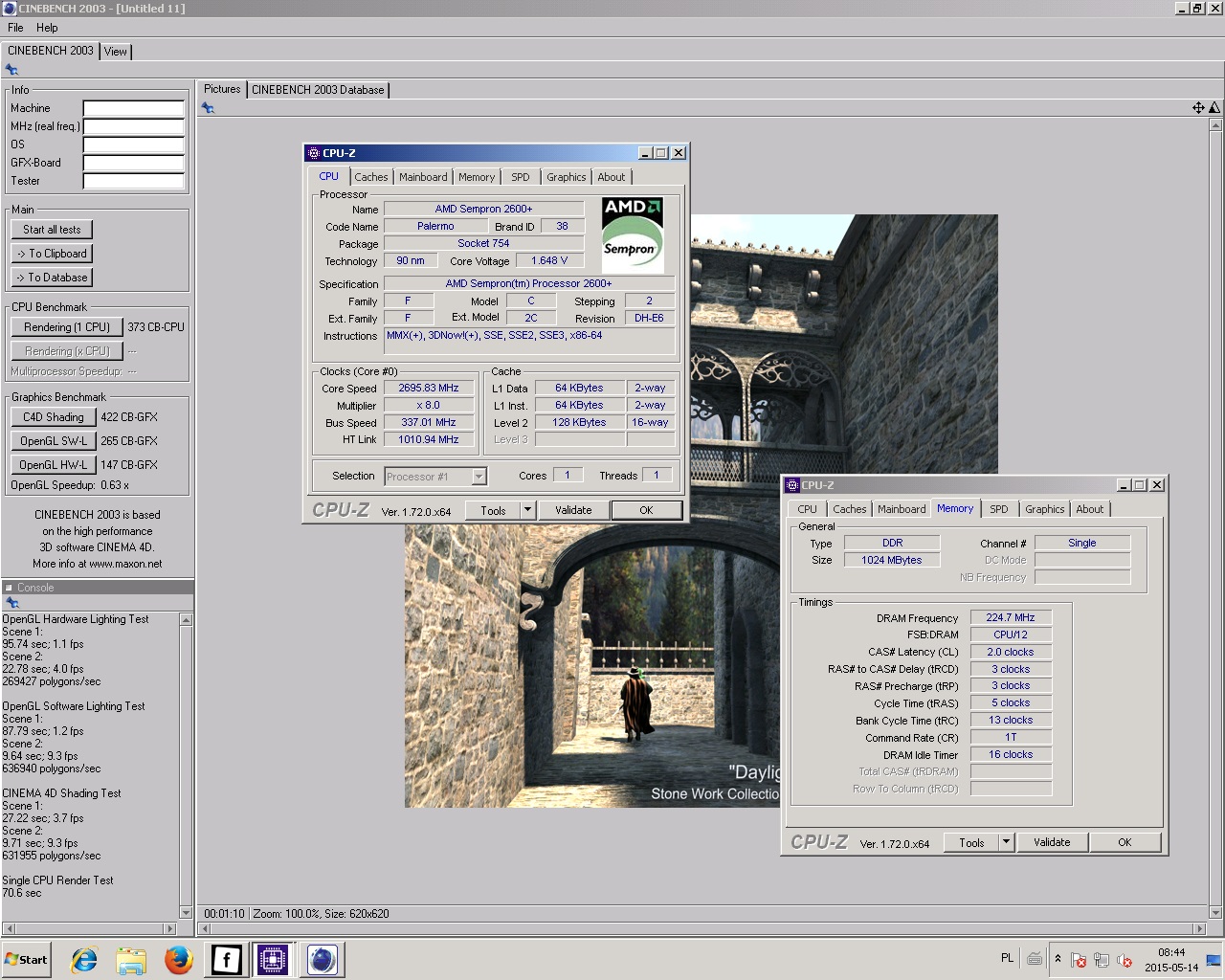
Task: Open Graphics tab in CPU-Z processor window
Action: click(x=567, y=177)
